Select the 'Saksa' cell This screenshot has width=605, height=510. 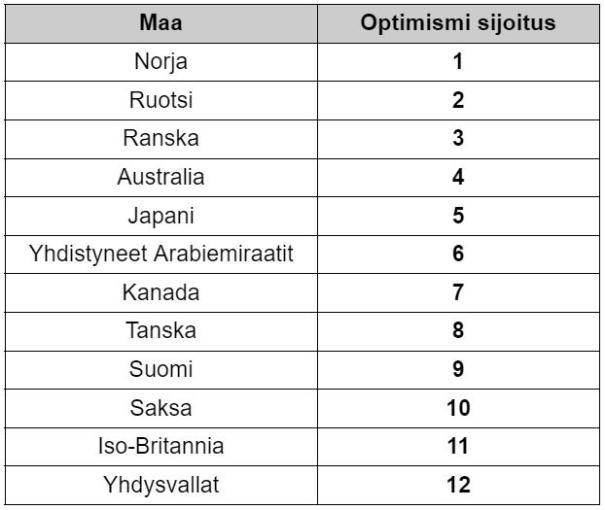[x=160, y=407]
